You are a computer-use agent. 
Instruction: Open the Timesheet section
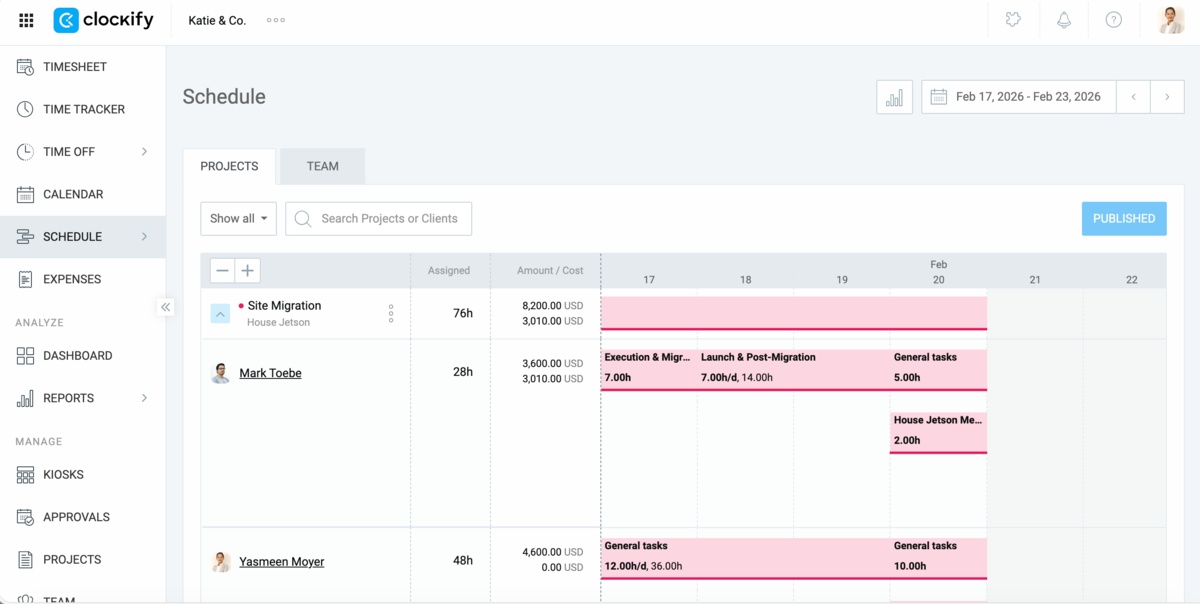(75, 66)
